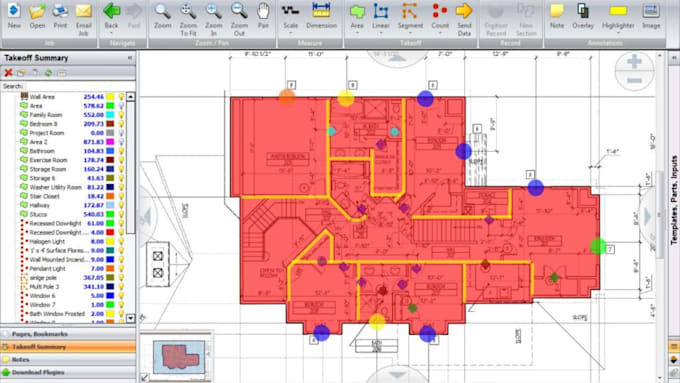The height and width of the screenshot is (383, 680).
Task: Click the yellow swatch for Wall Area
Action: [111, 97]
